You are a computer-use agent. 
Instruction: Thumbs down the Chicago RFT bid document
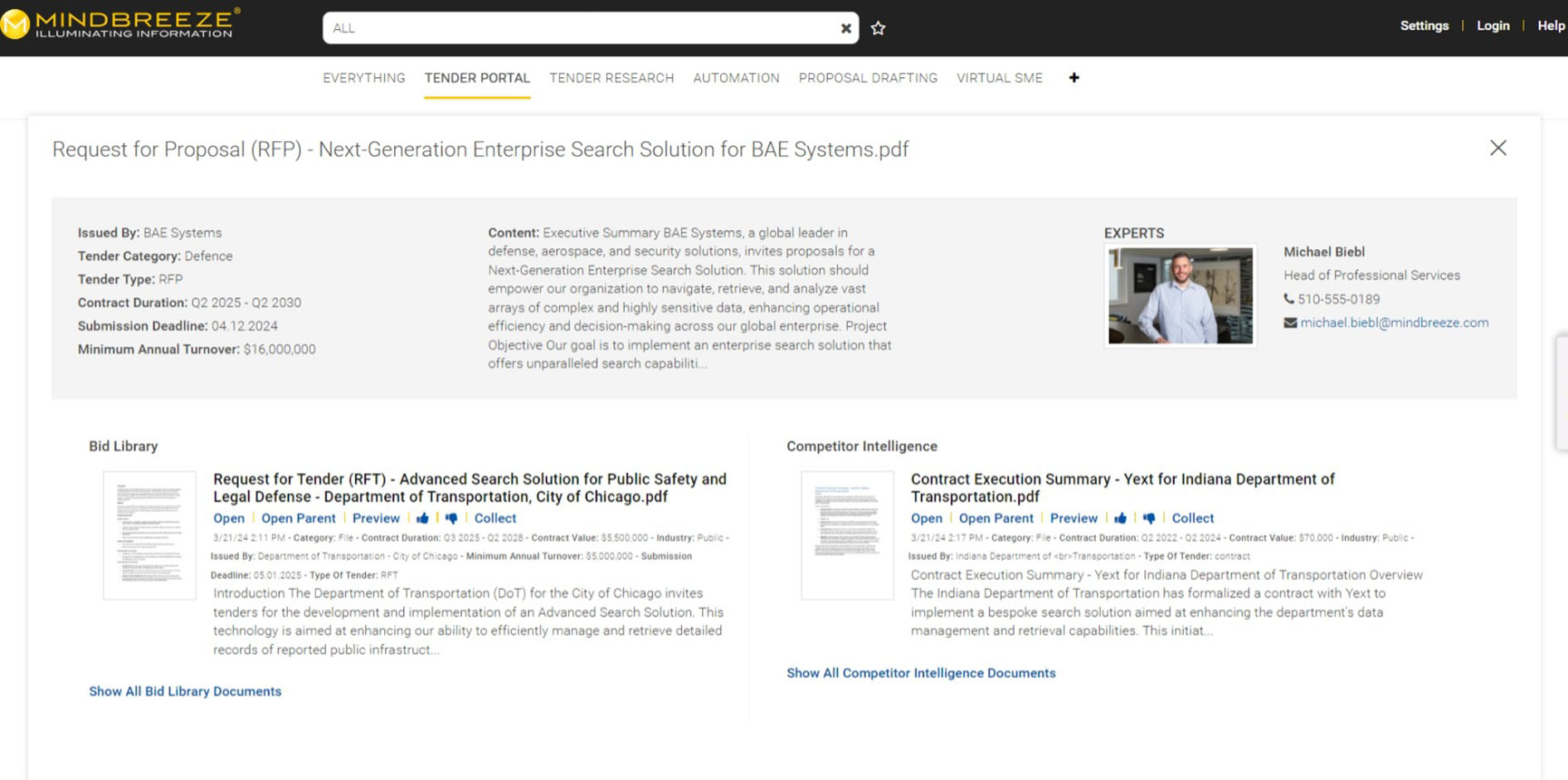(x=451, y=519)
